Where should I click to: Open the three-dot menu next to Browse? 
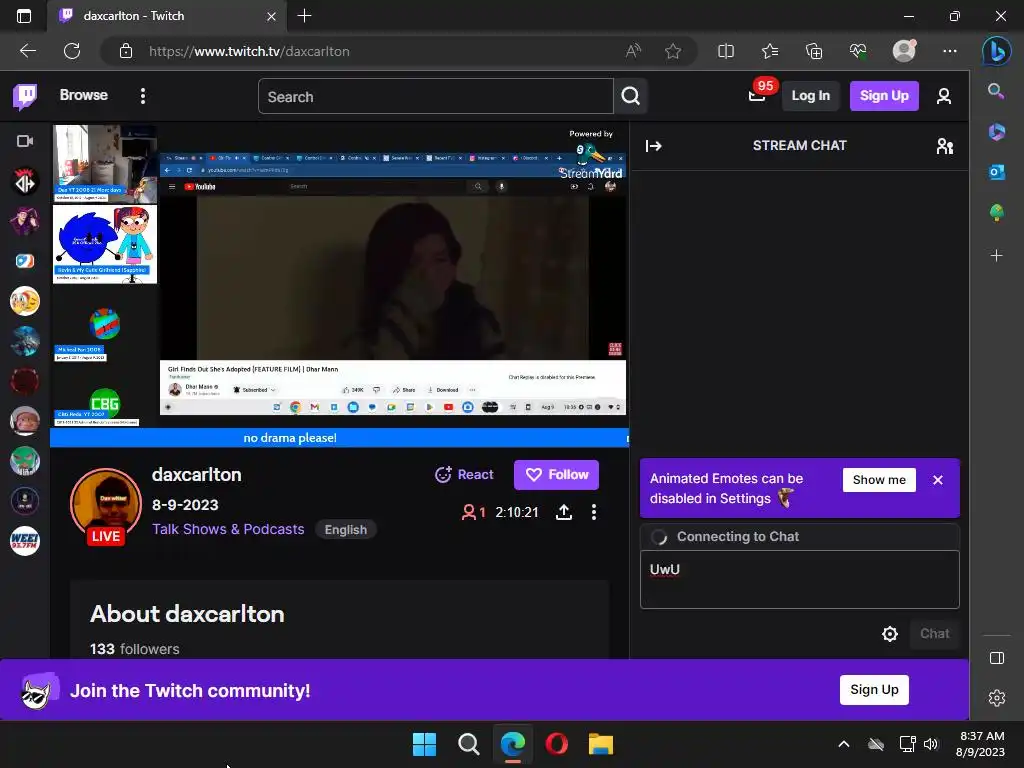click(x=142, y=96)
